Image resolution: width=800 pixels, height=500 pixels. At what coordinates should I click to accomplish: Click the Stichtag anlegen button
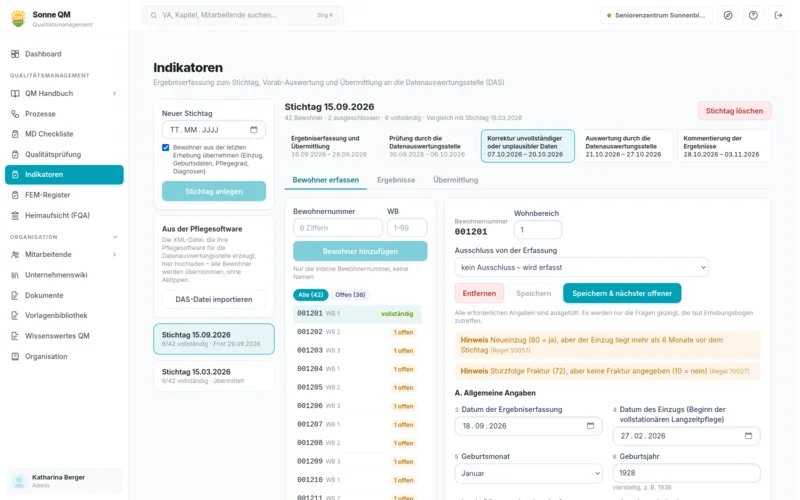pos(214,191)
